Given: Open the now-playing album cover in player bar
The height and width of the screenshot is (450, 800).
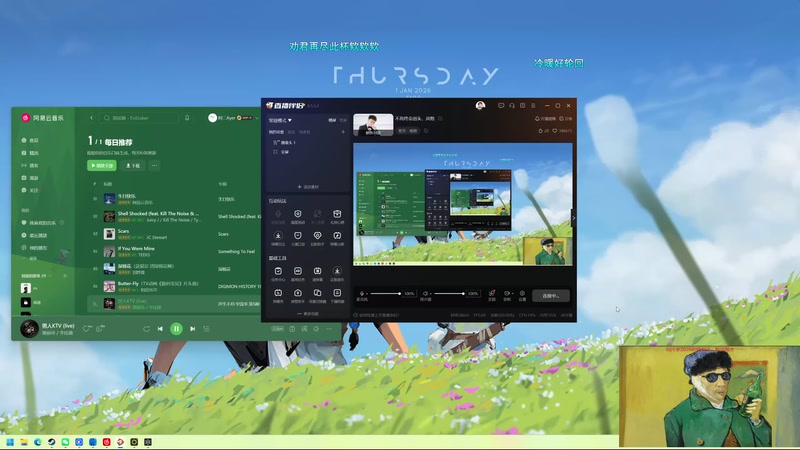Looking at the screenshot, I should (x=29, y=329).
